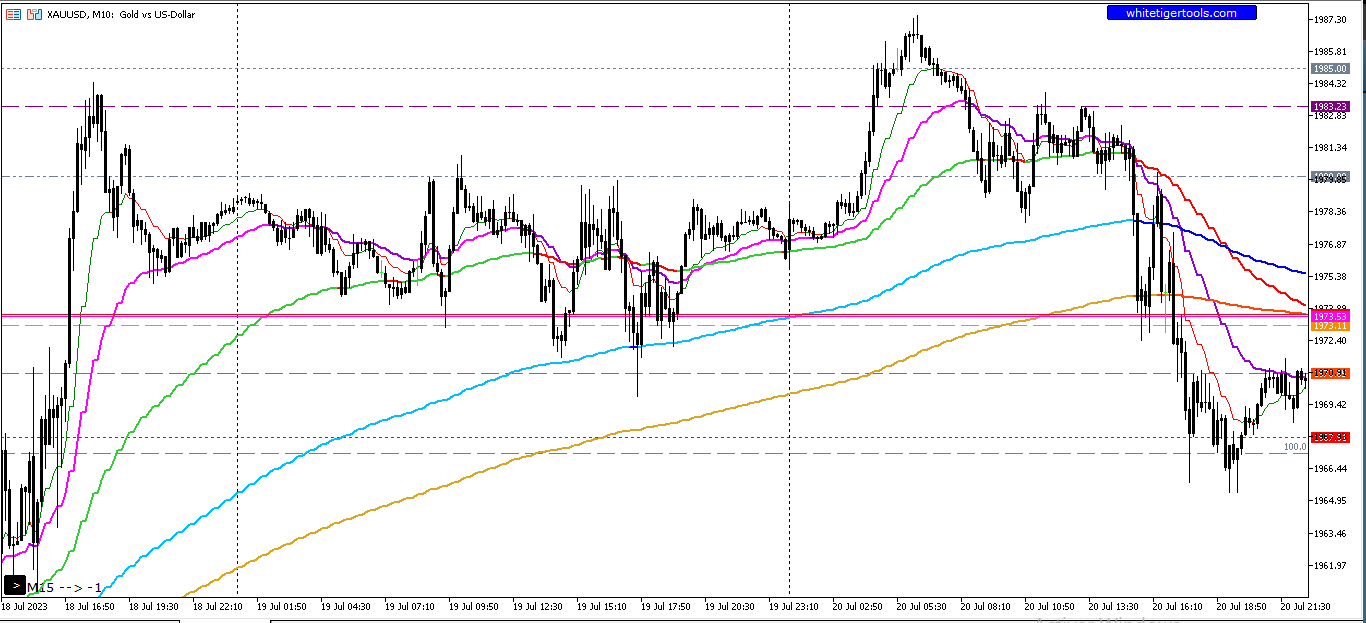Click the 1963.46 price scale value

pyautogui.click(x=1330, y=532)
